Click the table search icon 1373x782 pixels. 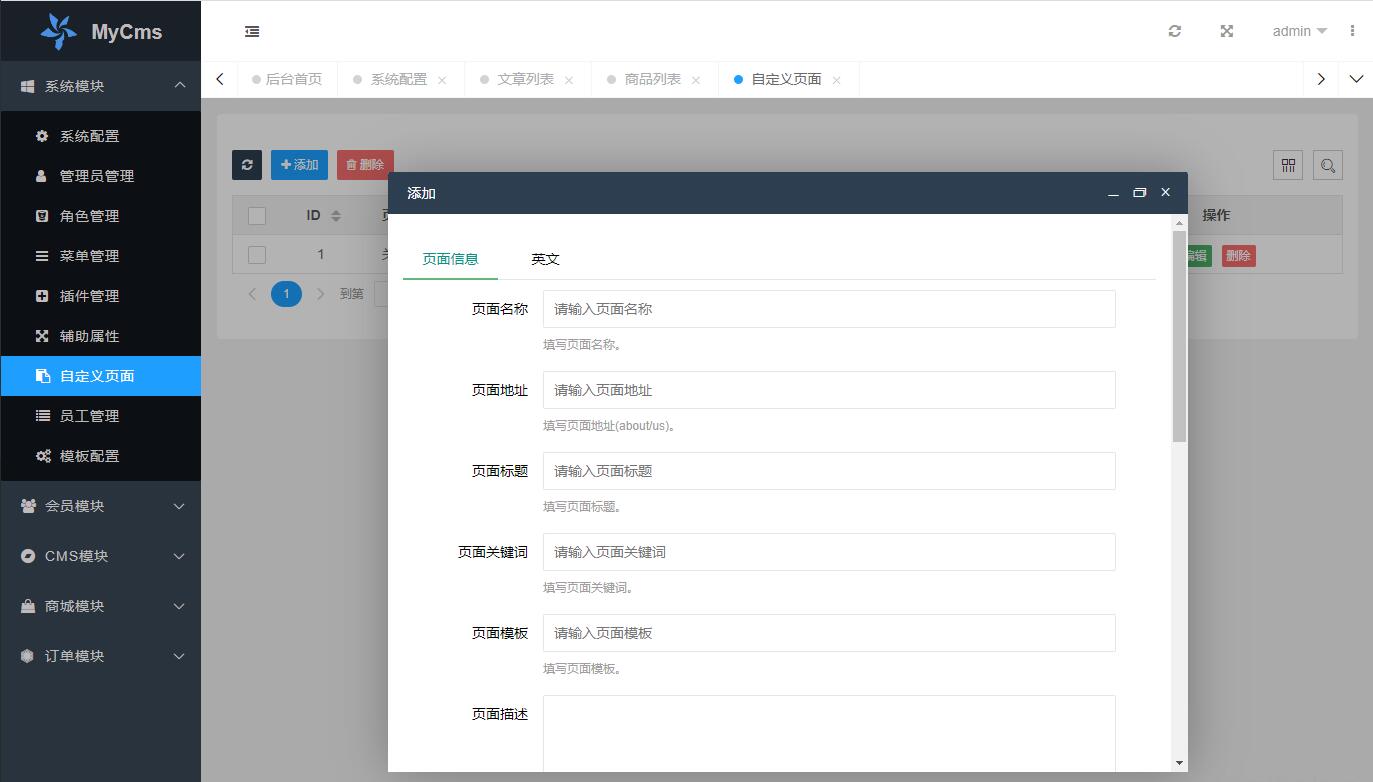[x=1328, y=165]
